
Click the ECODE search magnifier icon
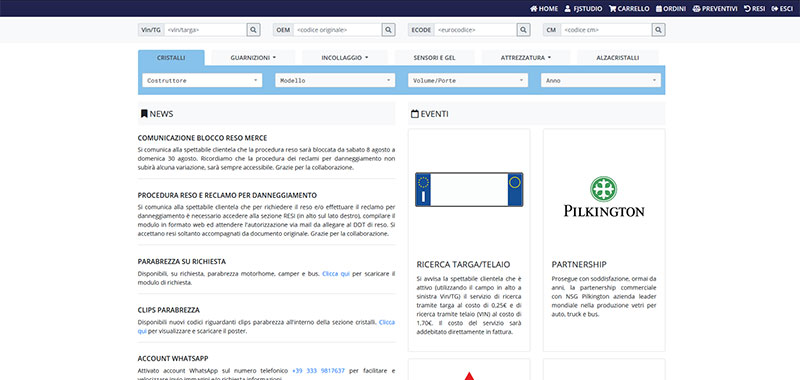click(523, 30)
